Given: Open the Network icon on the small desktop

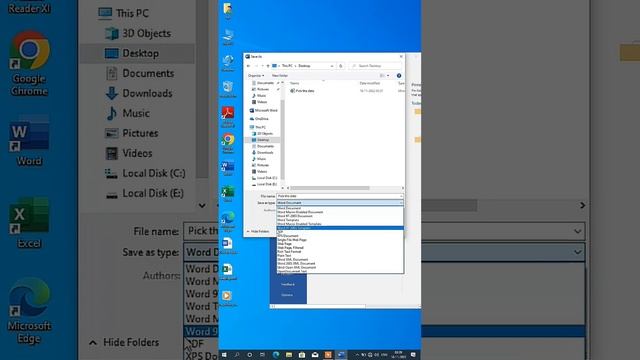Looking at the screenshot, I should point(228,63).
